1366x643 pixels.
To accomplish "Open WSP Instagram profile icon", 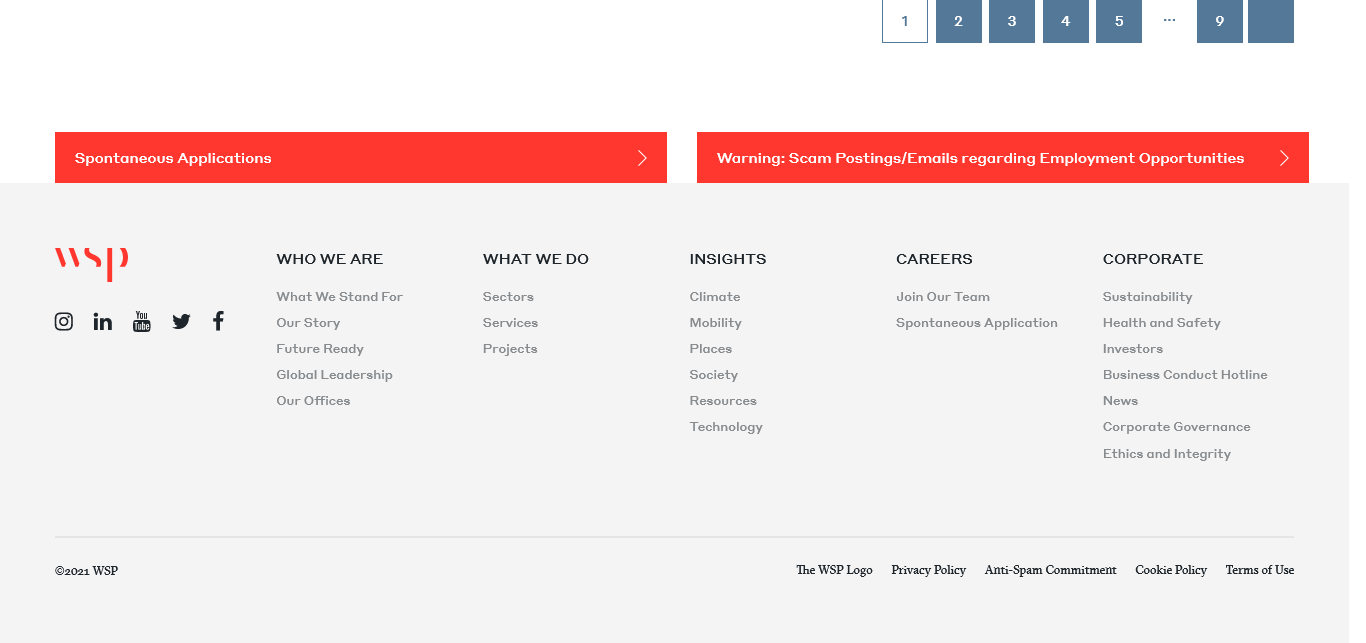I will tap(64, 321).
